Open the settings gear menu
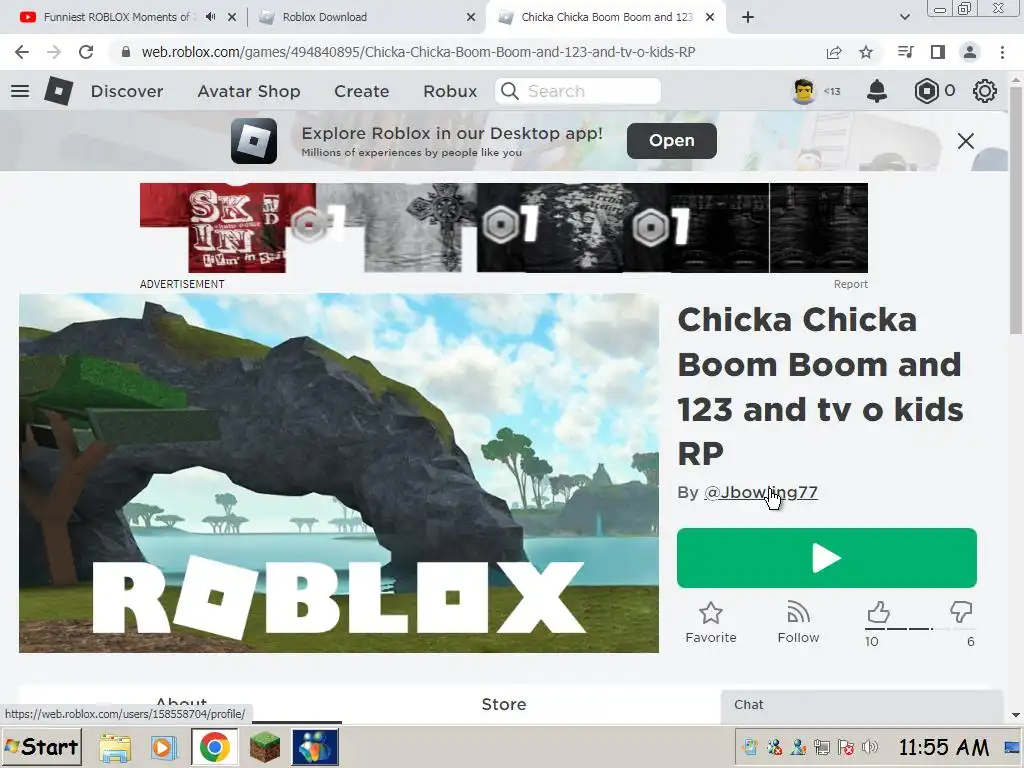This screenshot has width=1024, height=768. click(x=984, y=91)
